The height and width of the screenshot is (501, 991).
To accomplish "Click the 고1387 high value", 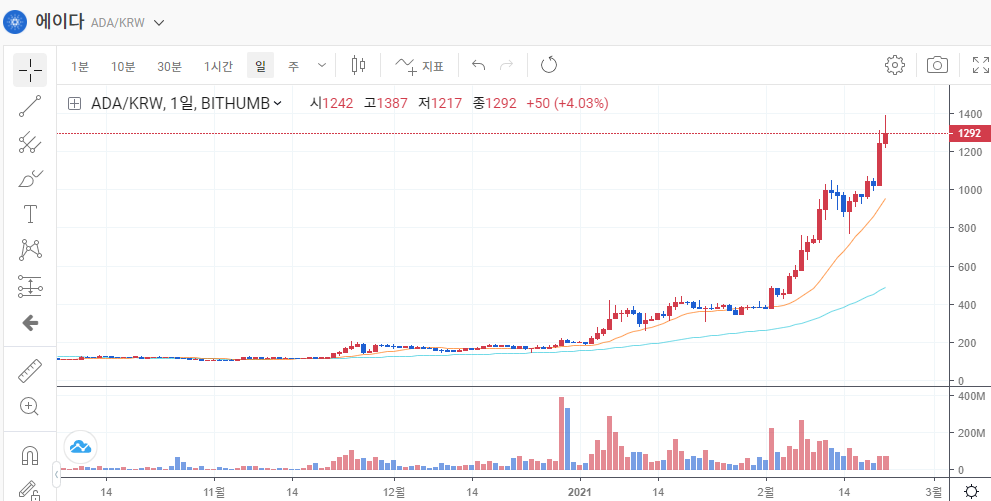I will [x=386, y=104].
